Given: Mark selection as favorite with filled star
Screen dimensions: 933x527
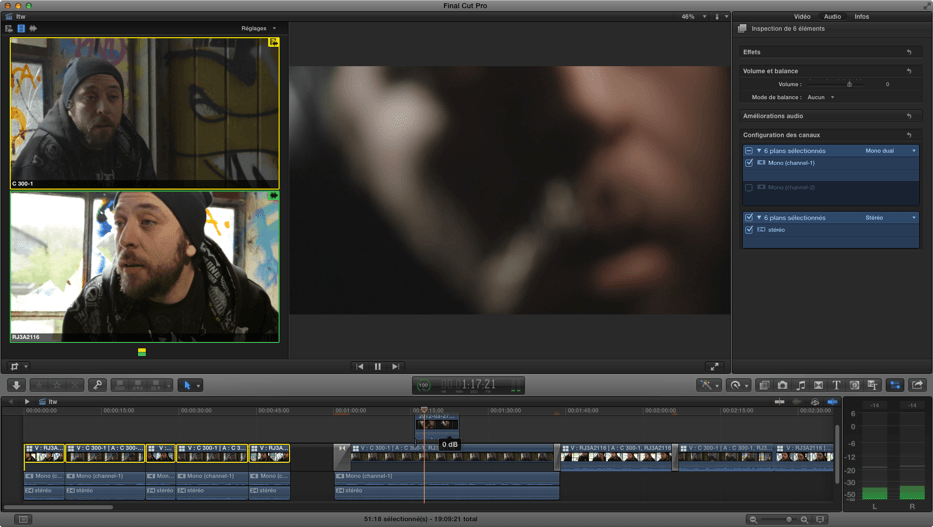Looking at the screenshot, I should point(39,385).
